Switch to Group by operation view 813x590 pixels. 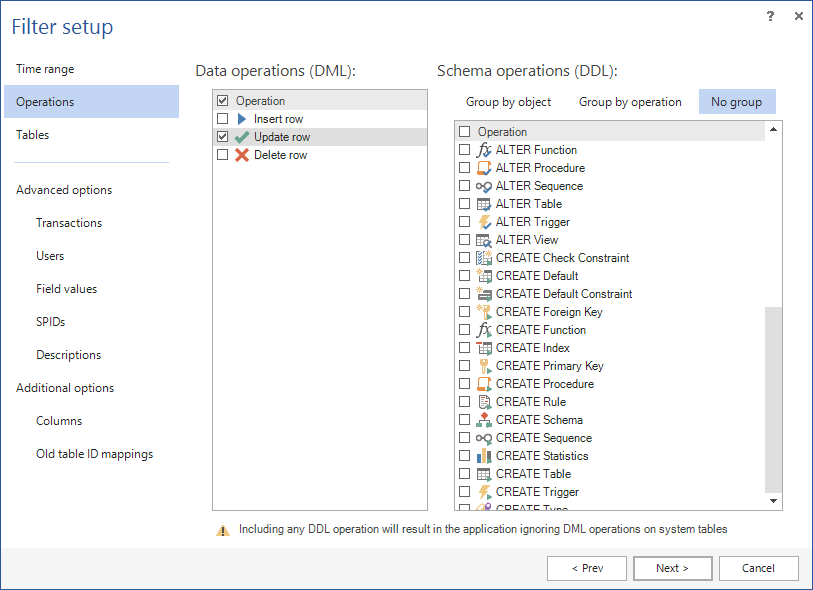pyautogui.click(x=630, y=102)
